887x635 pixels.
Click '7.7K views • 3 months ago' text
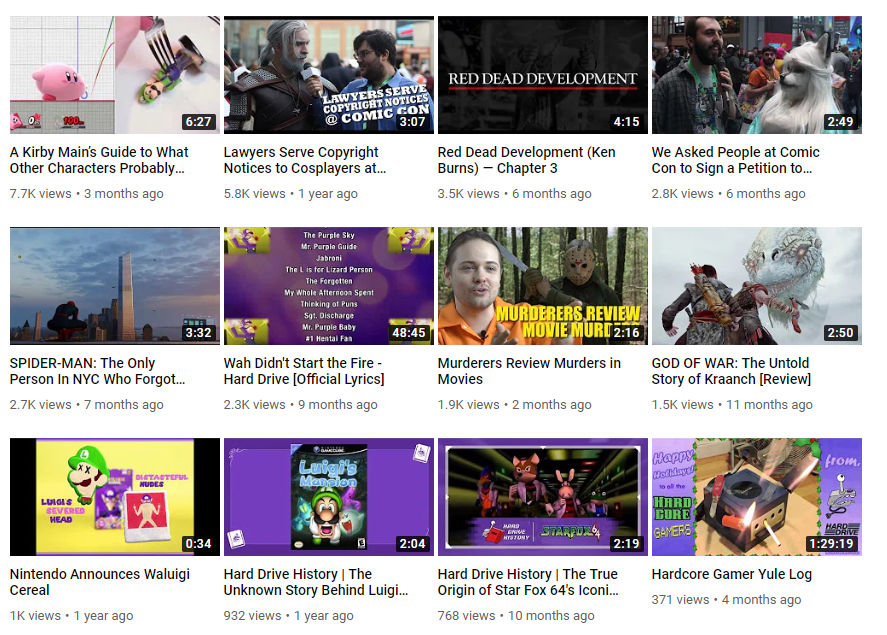(87, 193)
